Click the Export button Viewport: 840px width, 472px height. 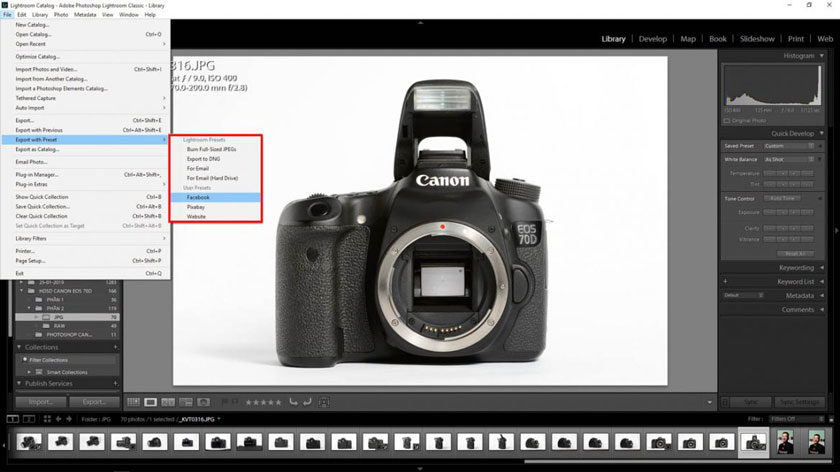(x=94, y=402)
